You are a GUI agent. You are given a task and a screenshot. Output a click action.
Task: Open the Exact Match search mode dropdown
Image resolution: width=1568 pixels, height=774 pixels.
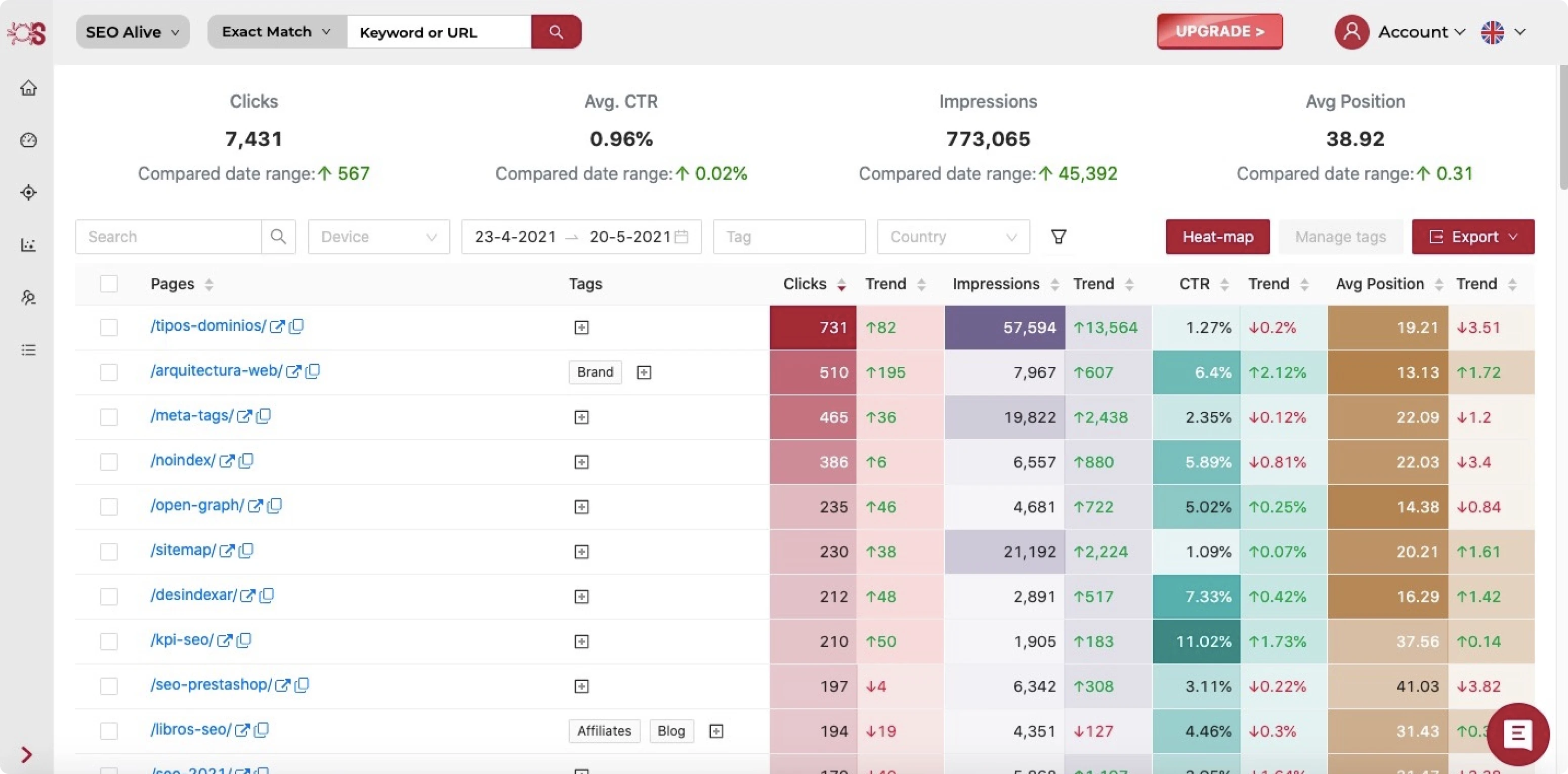[275, 32]
